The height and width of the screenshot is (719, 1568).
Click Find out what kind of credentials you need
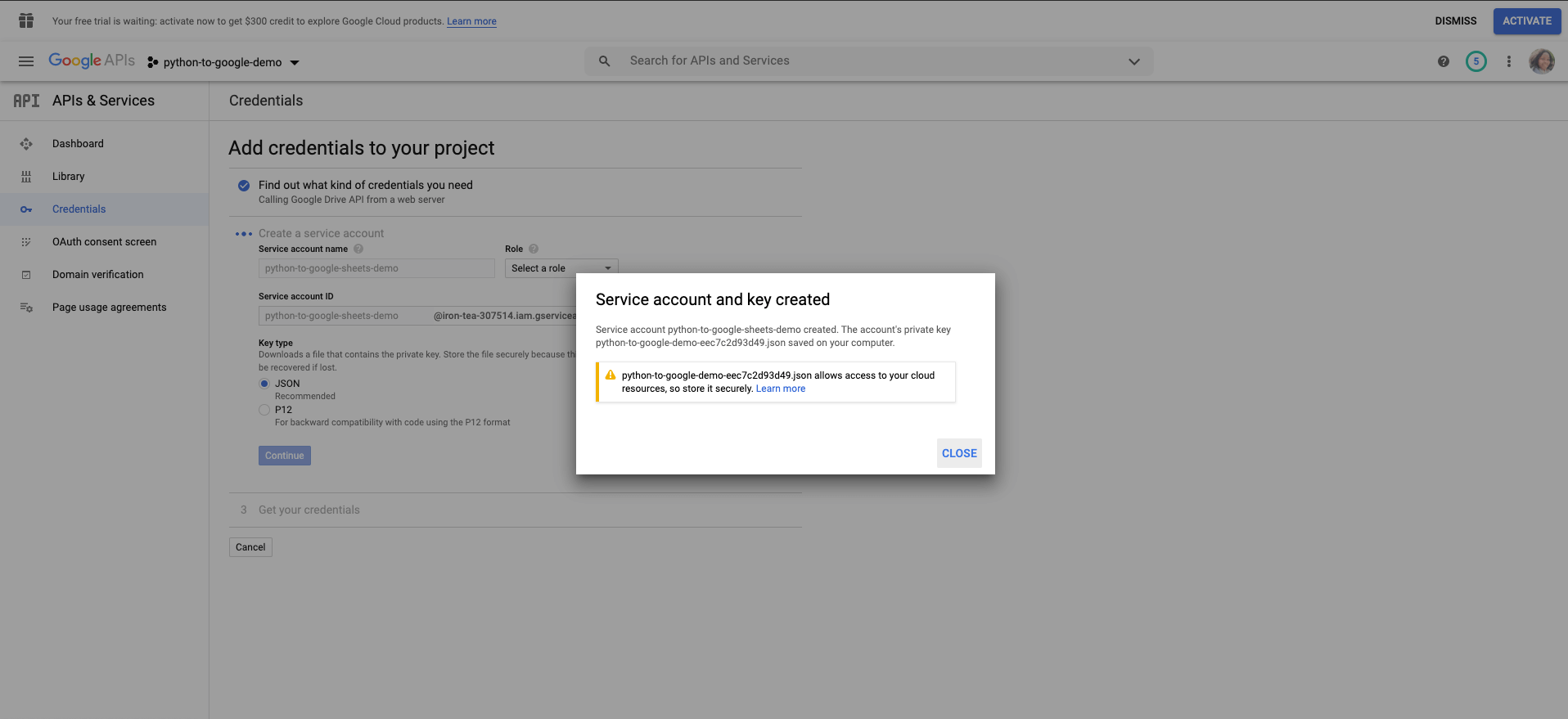(366, 185)
